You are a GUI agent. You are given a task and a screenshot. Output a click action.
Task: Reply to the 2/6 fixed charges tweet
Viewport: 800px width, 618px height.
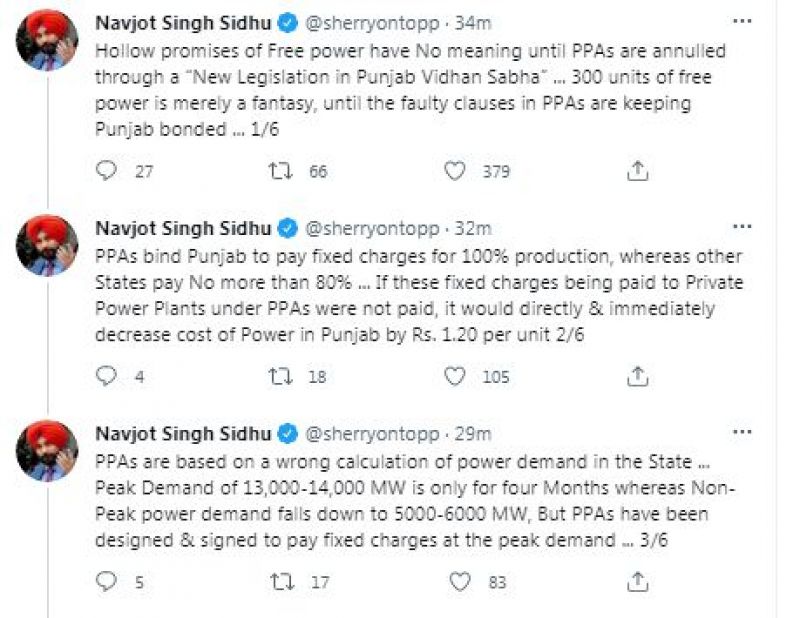[x=107, y=377]
